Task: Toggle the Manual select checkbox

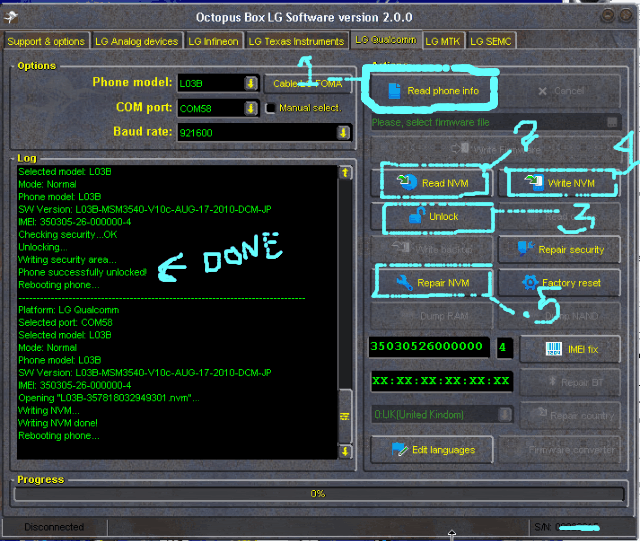Action: [270, 108]
